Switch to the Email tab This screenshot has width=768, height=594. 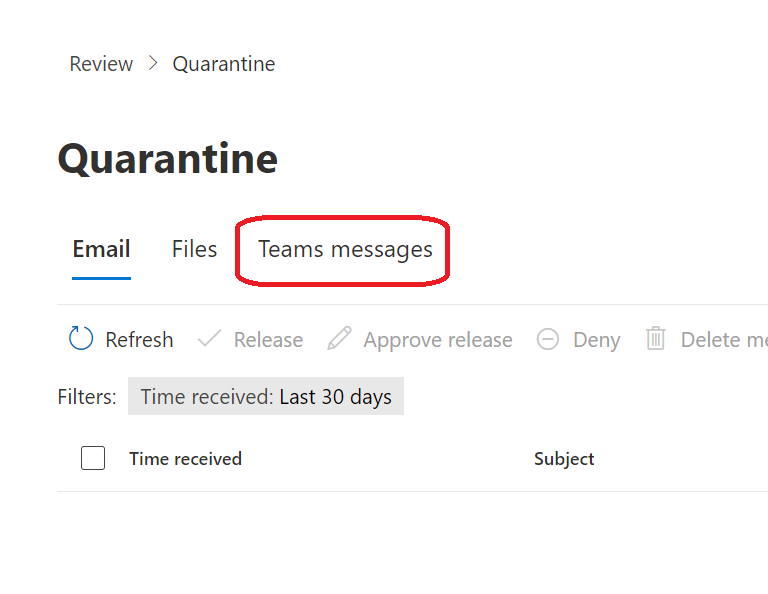(x=101, y=249)
